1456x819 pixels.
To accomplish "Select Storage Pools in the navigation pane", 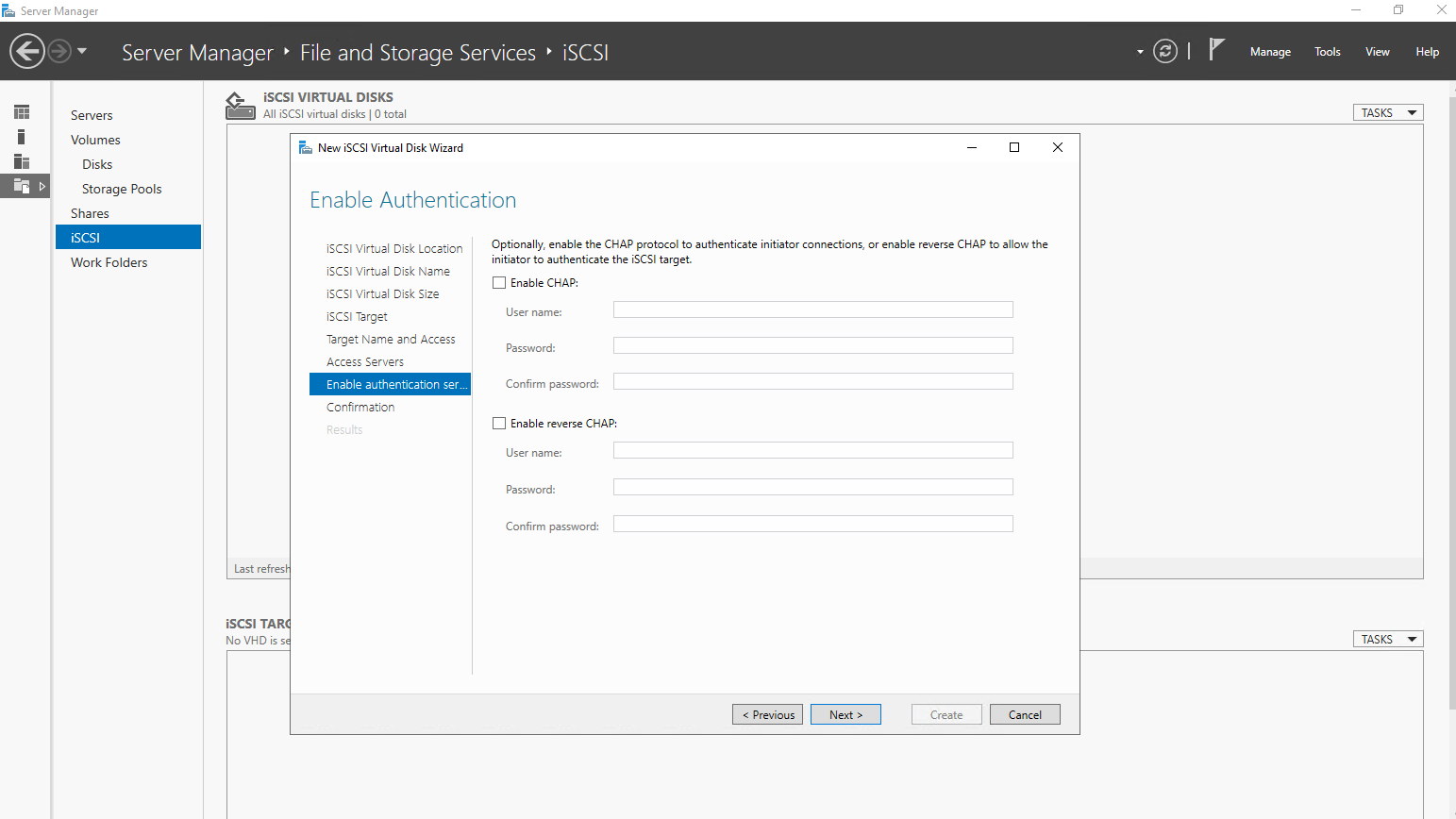I will point(122,189).
